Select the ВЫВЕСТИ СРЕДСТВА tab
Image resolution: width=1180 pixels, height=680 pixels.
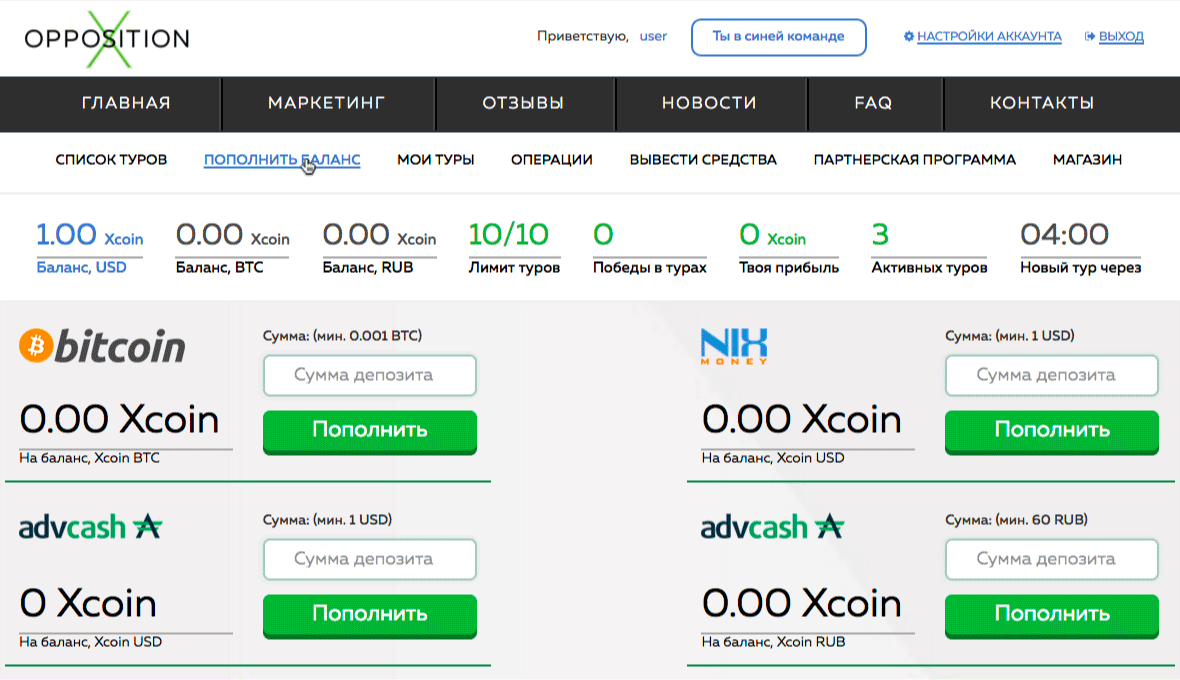[x=703, y=160]
